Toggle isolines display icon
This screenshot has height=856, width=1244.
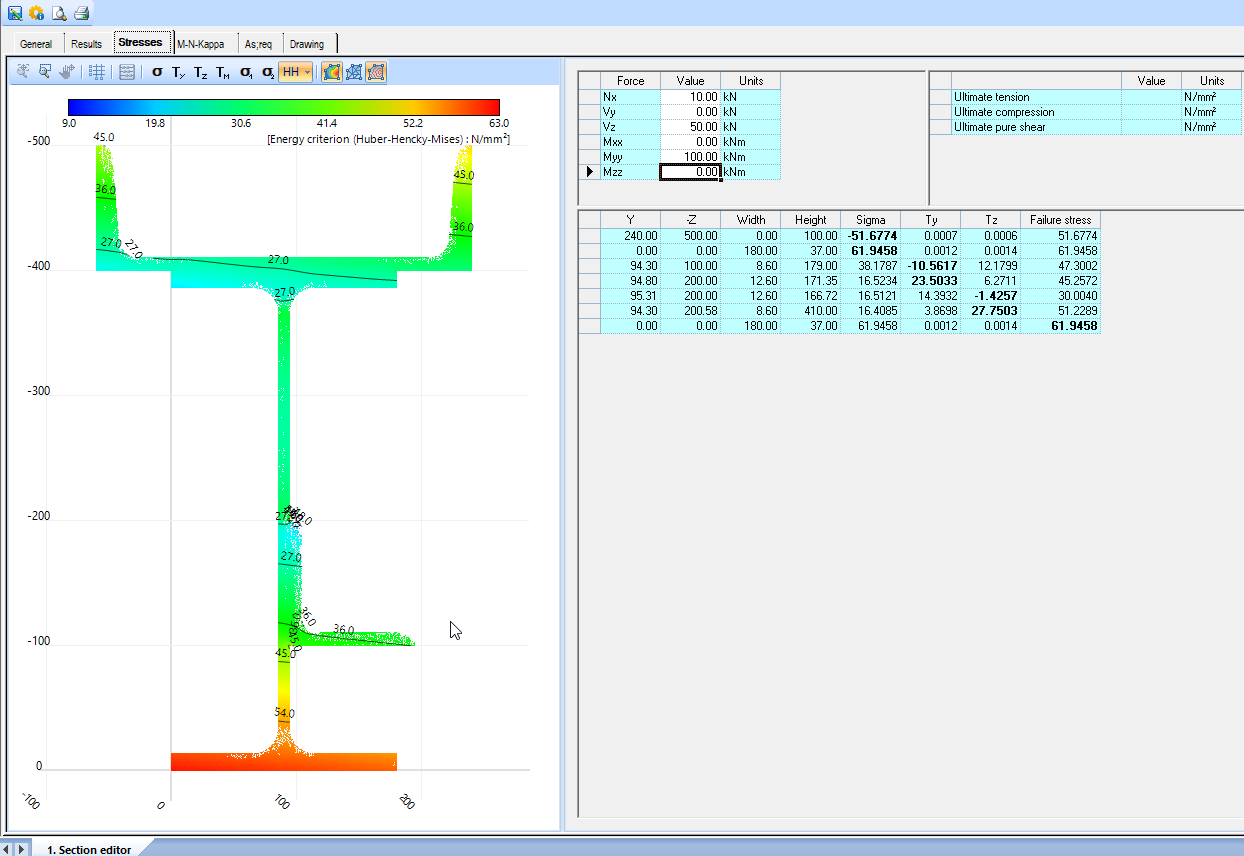coord(376,72)
